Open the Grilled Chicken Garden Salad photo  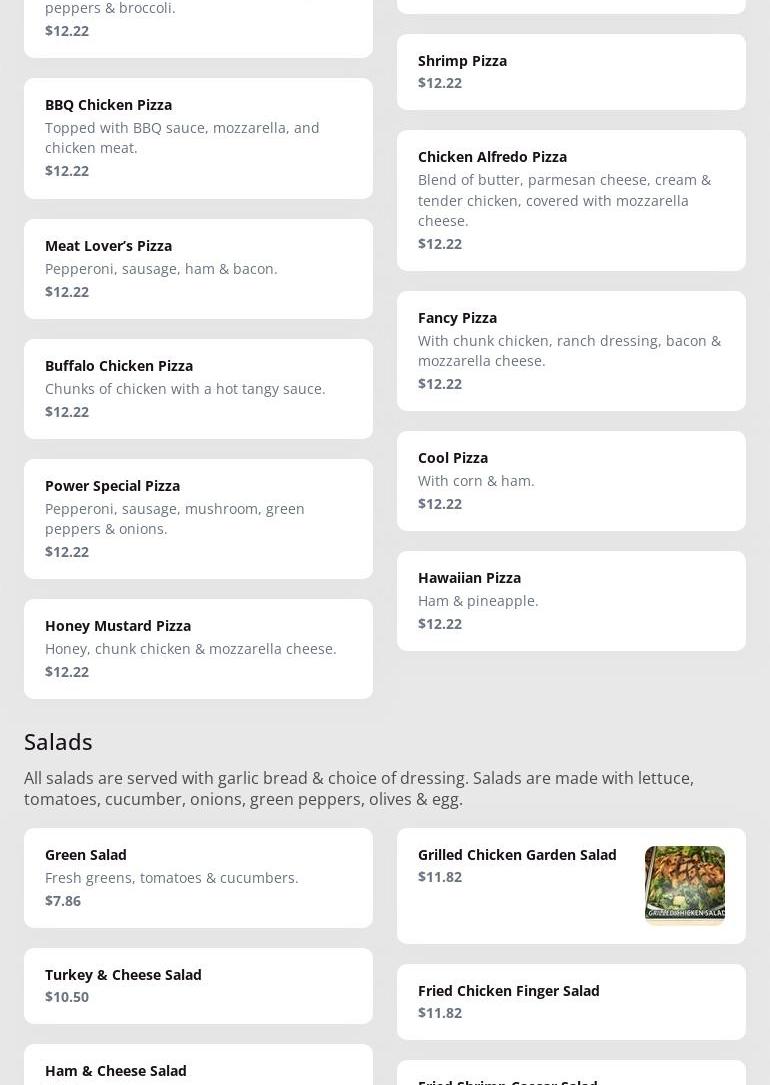[684, 885]
